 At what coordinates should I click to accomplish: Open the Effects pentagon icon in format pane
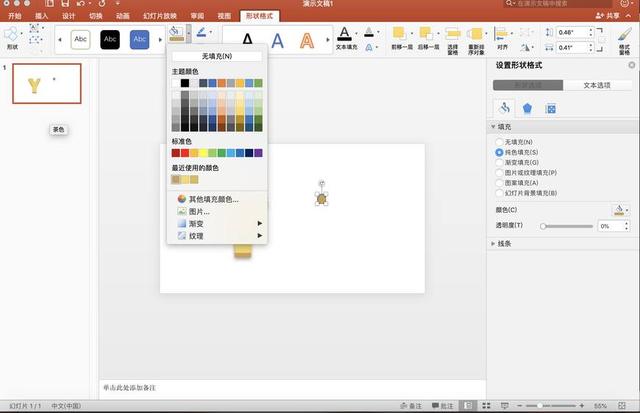528,108
